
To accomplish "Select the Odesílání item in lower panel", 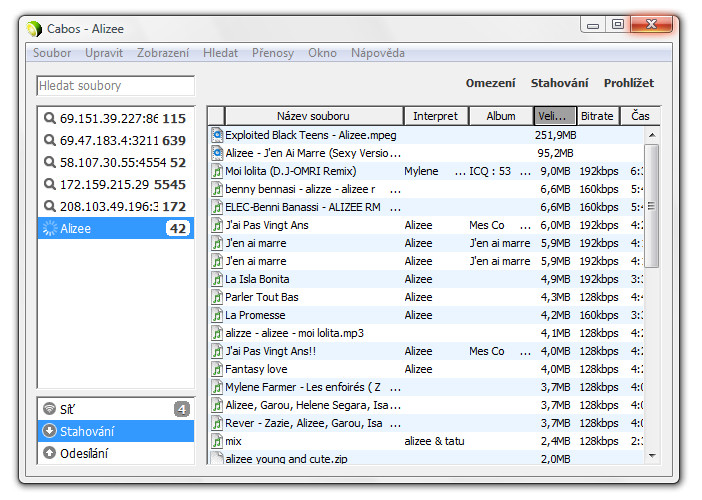I will (116, 453).
